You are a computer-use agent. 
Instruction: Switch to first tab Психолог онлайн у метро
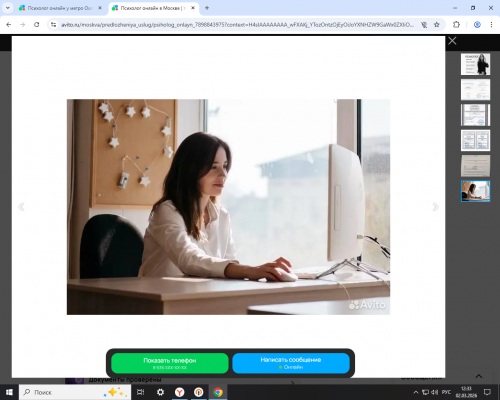(60, 8)
